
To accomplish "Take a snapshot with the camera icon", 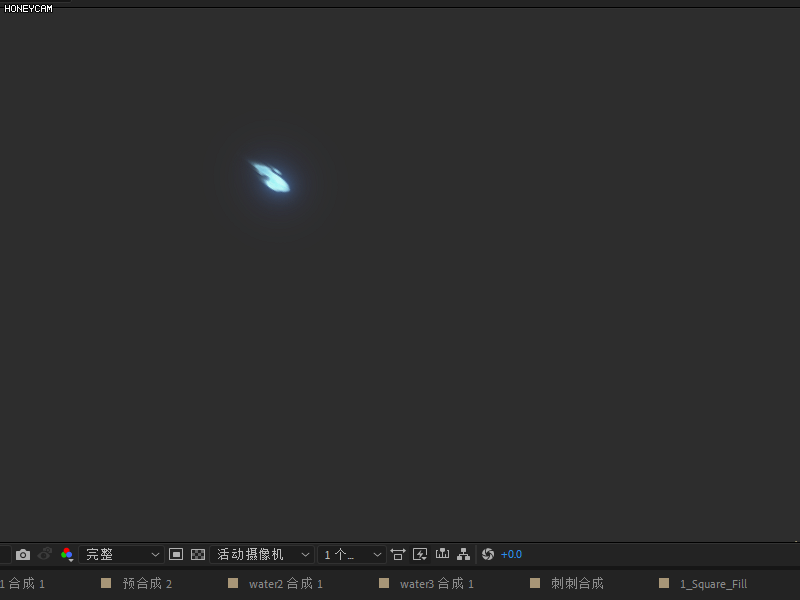I will click(22, 555).
